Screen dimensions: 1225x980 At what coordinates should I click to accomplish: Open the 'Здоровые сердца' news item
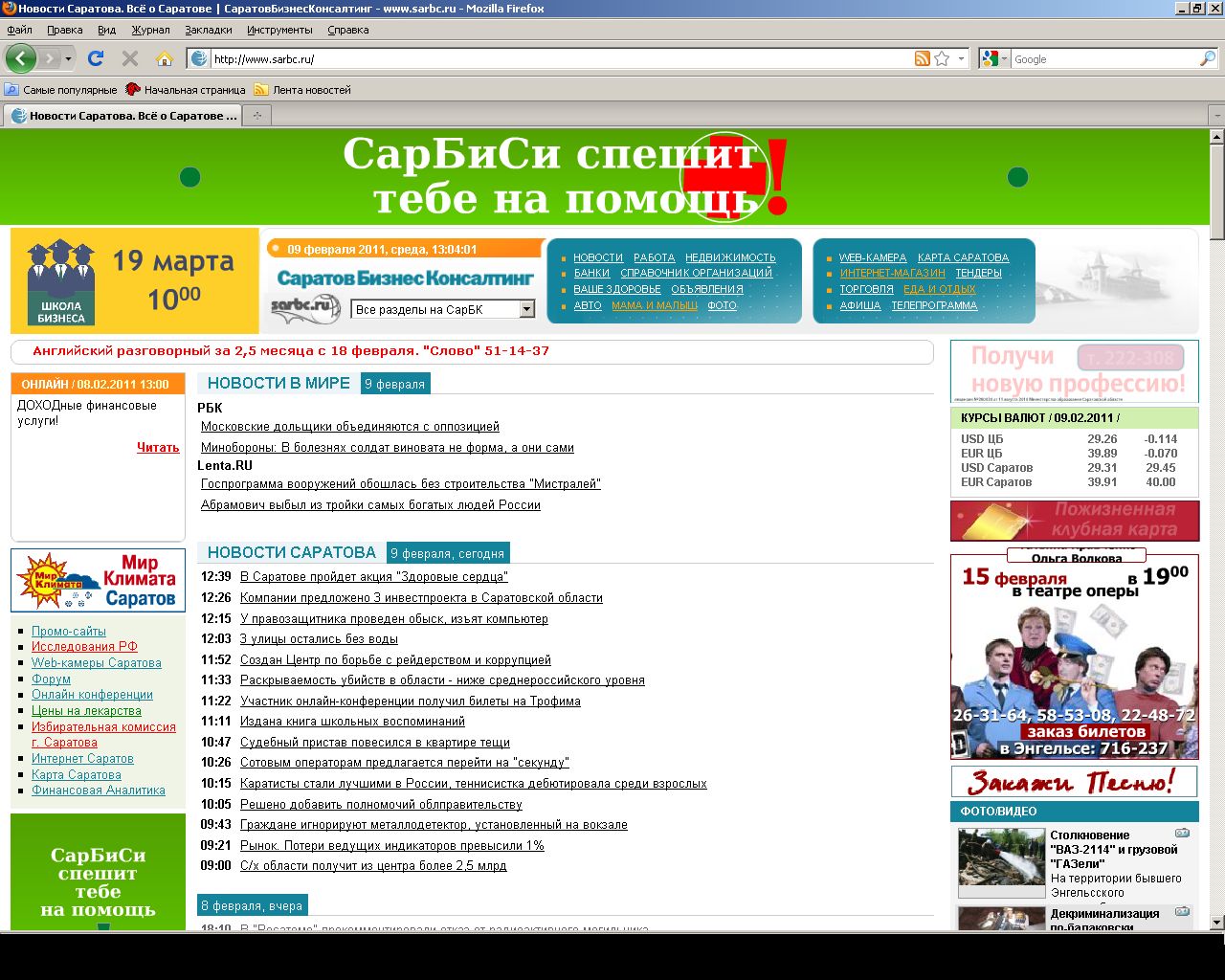(x=374, y=576)
